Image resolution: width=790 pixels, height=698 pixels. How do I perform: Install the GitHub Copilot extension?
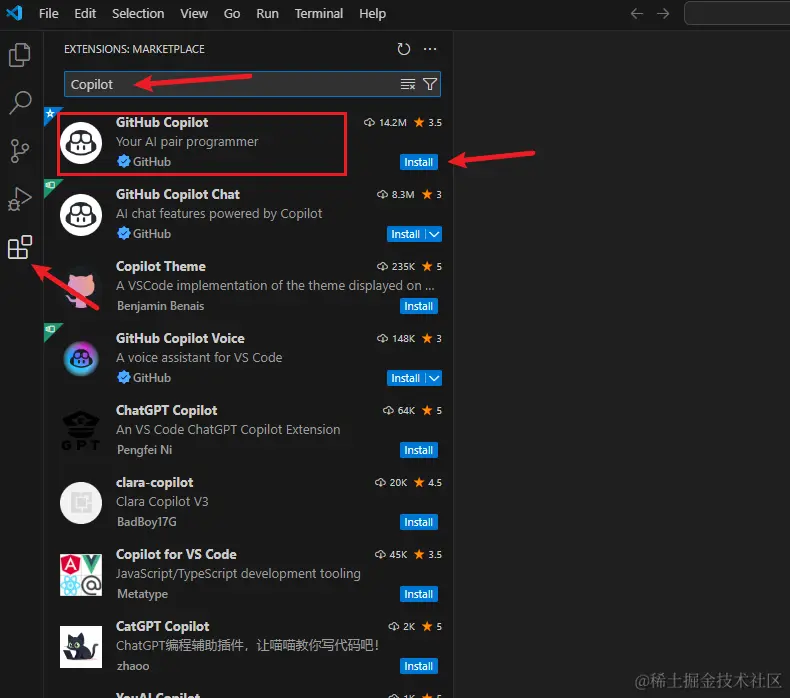coord(418,162)
